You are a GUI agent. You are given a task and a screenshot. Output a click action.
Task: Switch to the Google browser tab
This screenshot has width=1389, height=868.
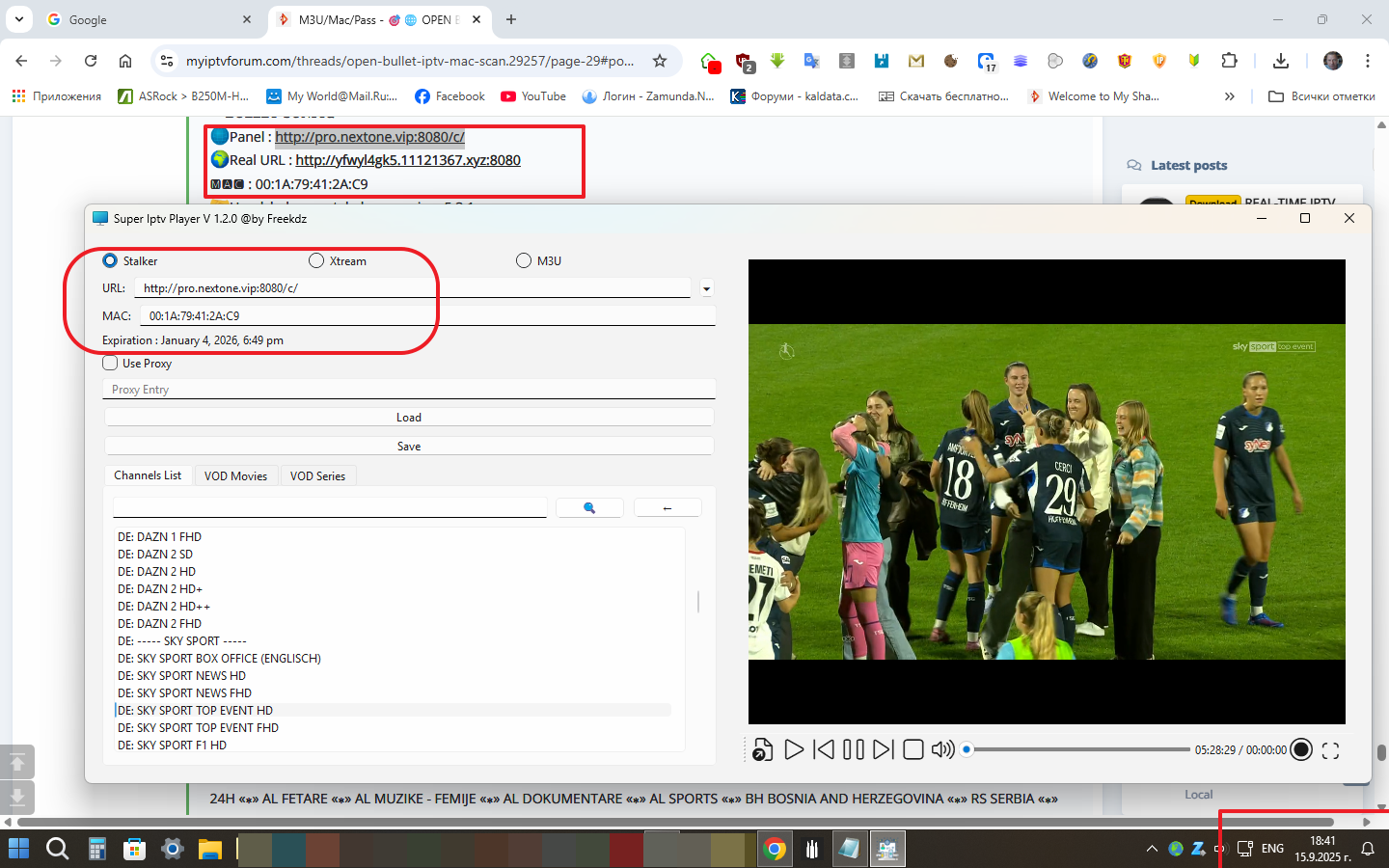(x=150, y=19)
